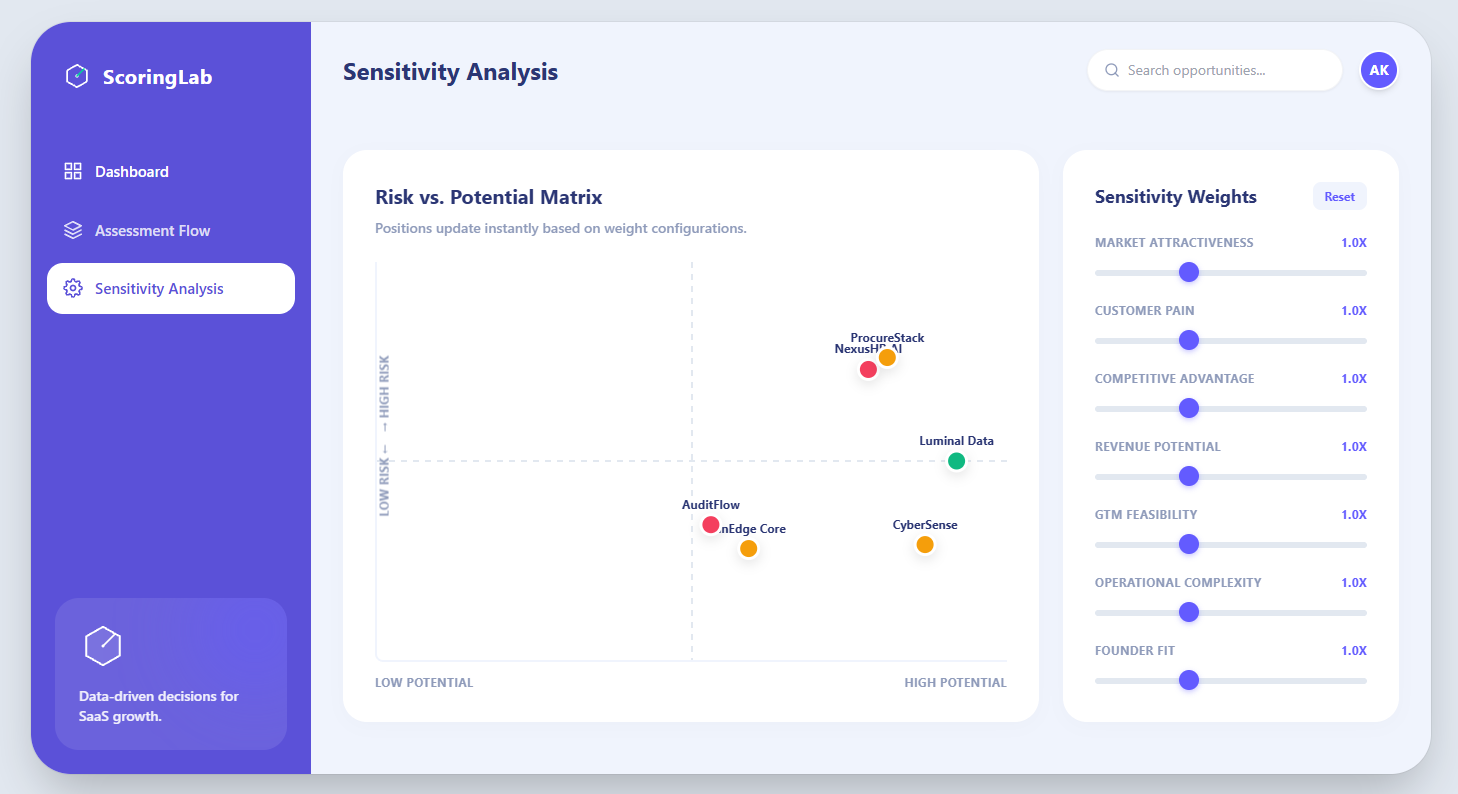Image resolution: width=1458 pixels, height=794 pixels.
Task: Click the ScoringLab hexagon logo icon
Action: (77, 76)
